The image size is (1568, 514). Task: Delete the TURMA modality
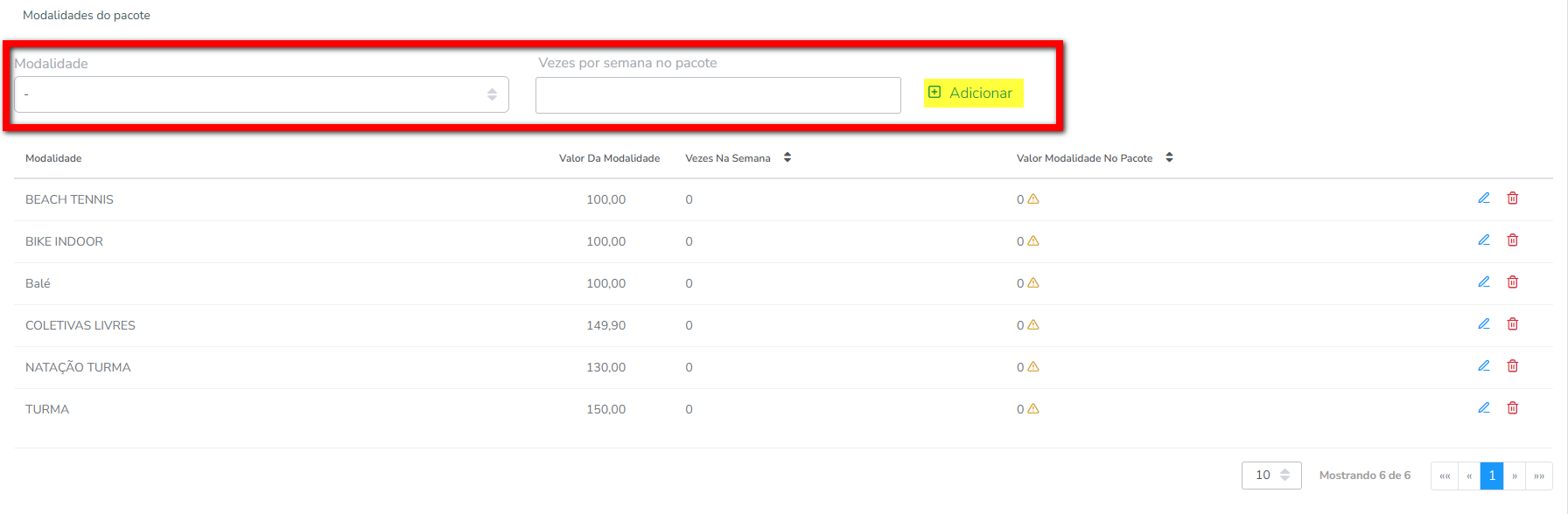tap(1512, 408)
